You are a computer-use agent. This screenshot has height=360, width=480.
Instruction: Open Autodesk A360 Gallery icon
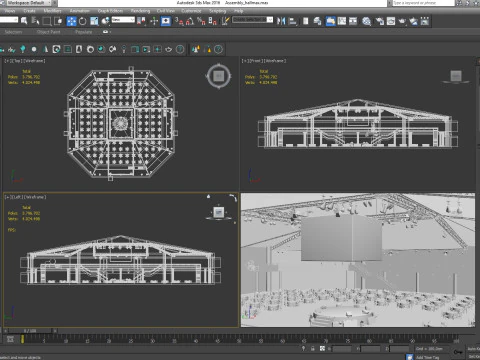[425, 21]
